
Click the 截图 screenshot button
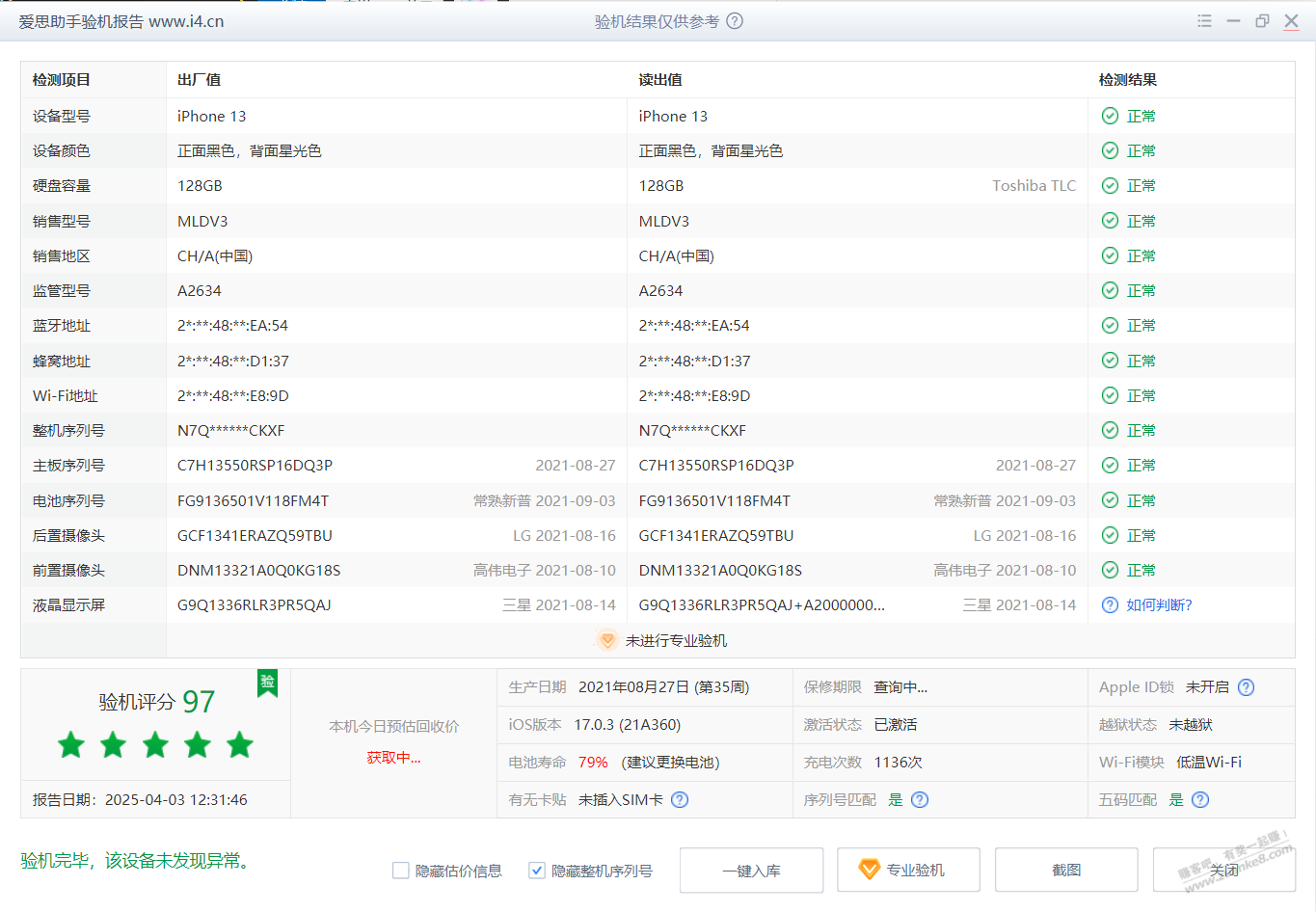click(1066, 871)
